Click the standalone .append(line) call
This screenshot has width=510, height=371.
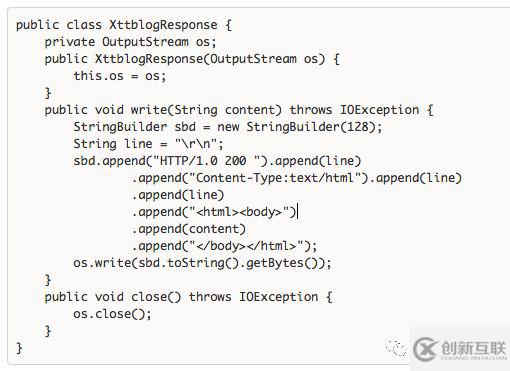click(x=178, y=195)
